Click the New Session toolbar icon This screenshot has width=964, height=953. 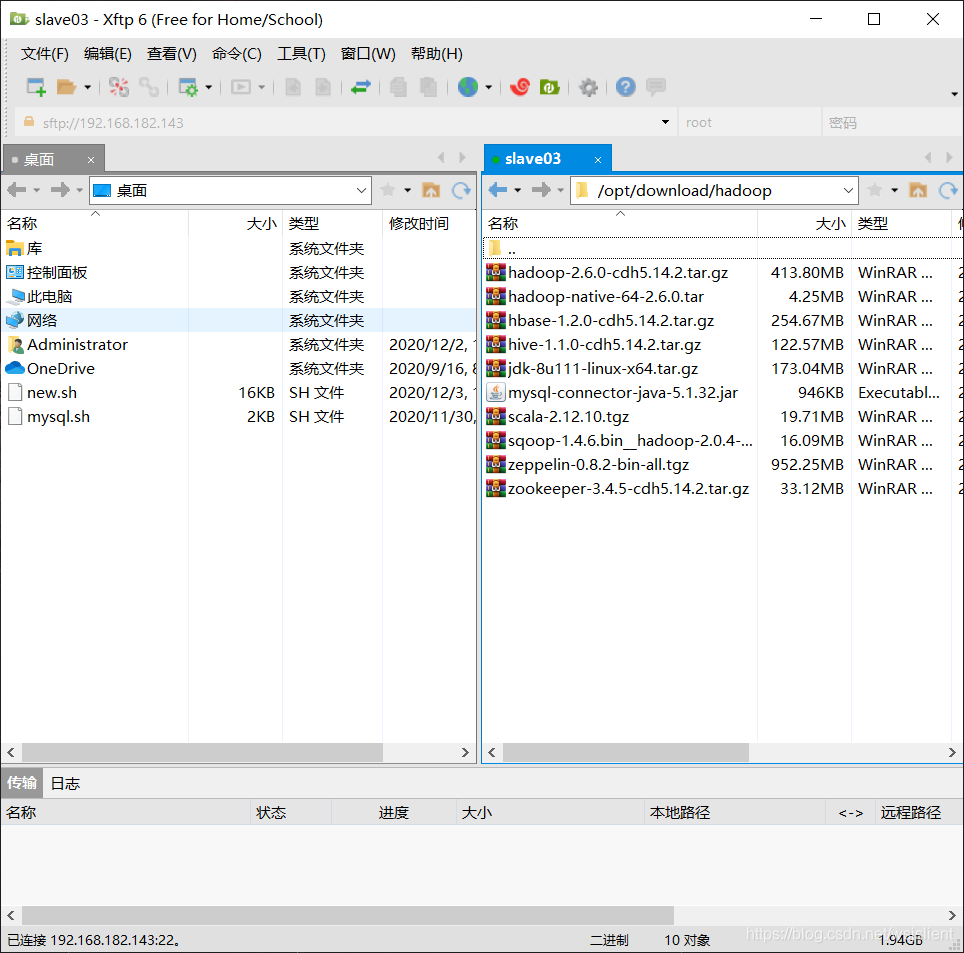(36, 87)
